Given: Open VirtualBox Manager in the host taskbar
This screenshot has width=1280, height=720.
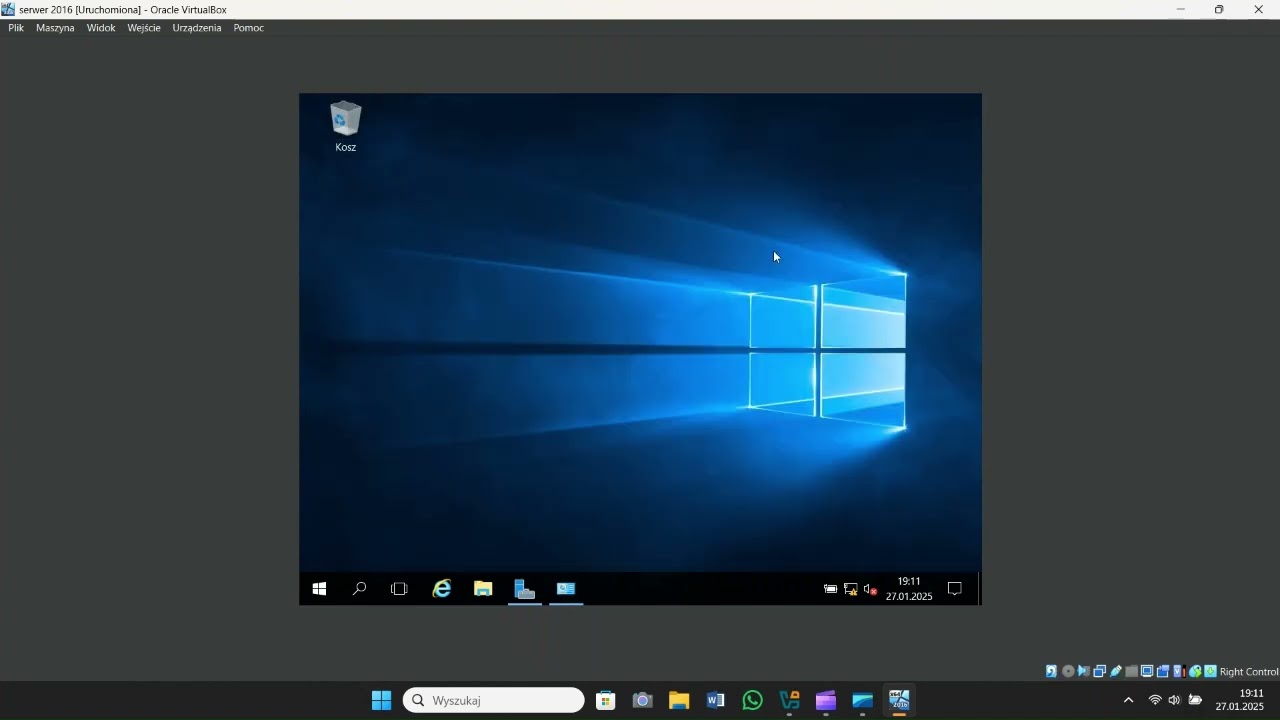Looking at the screenshot, I should [790, 700].
